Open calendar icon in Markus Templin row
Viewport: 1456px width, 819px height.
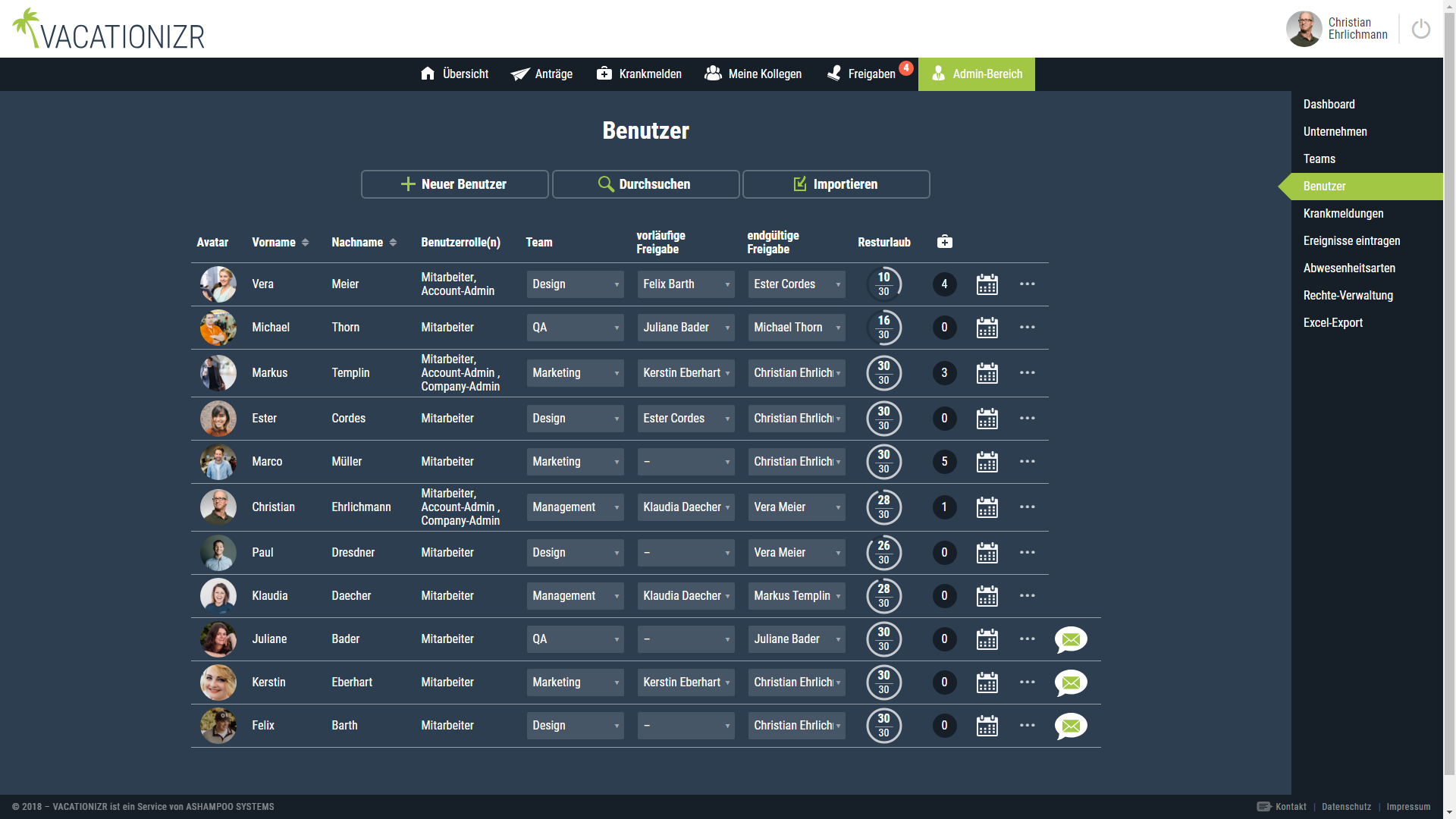[x=987, y=373]
